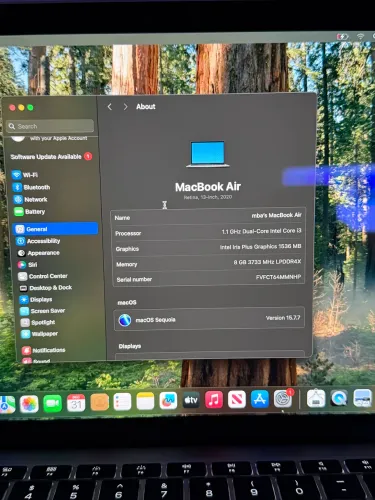
Task: Open System Settings from the Dock
Action: click(283, 398)
